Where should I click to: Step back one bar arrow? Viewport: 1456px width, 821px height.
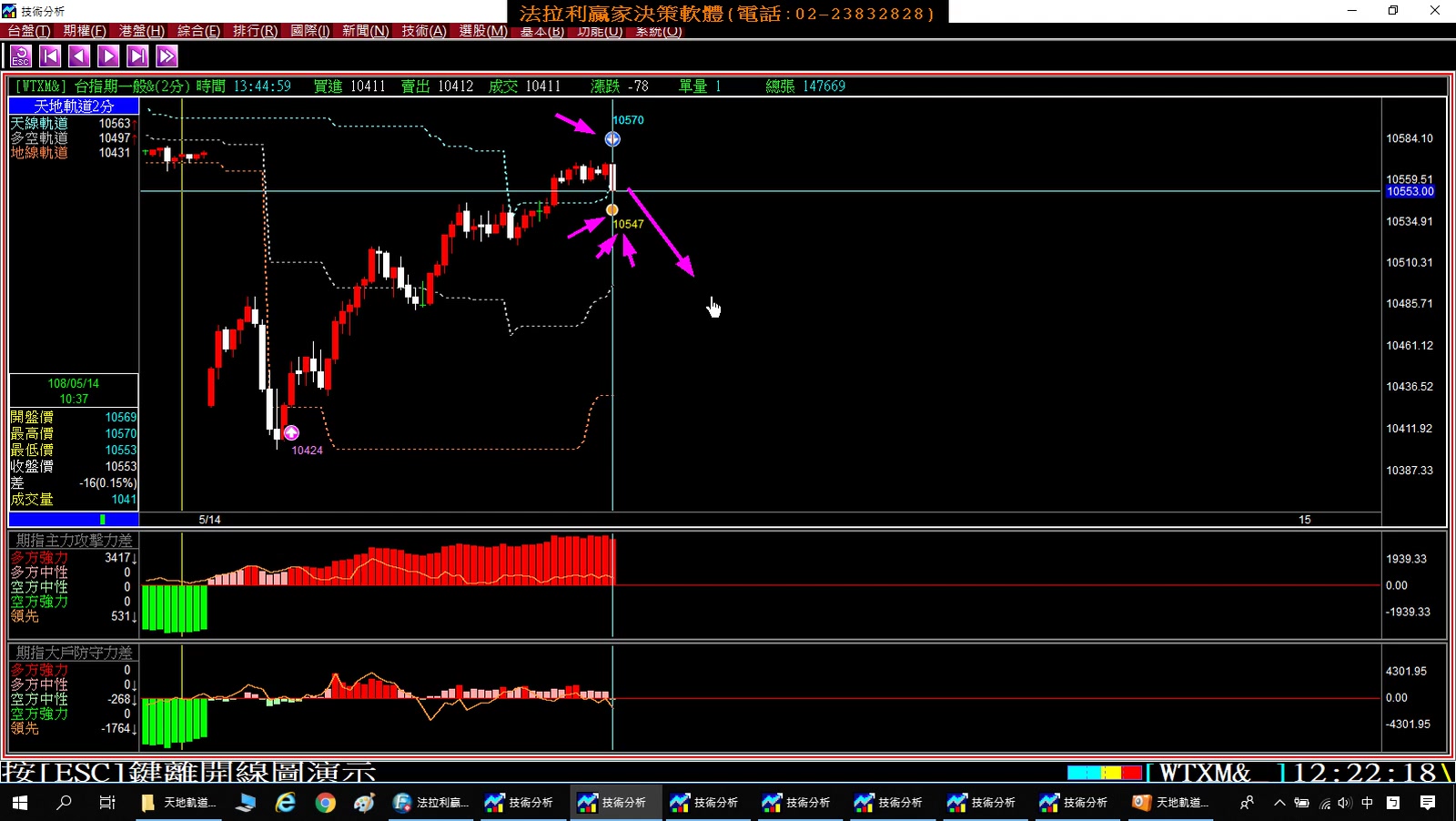[79, 56]
